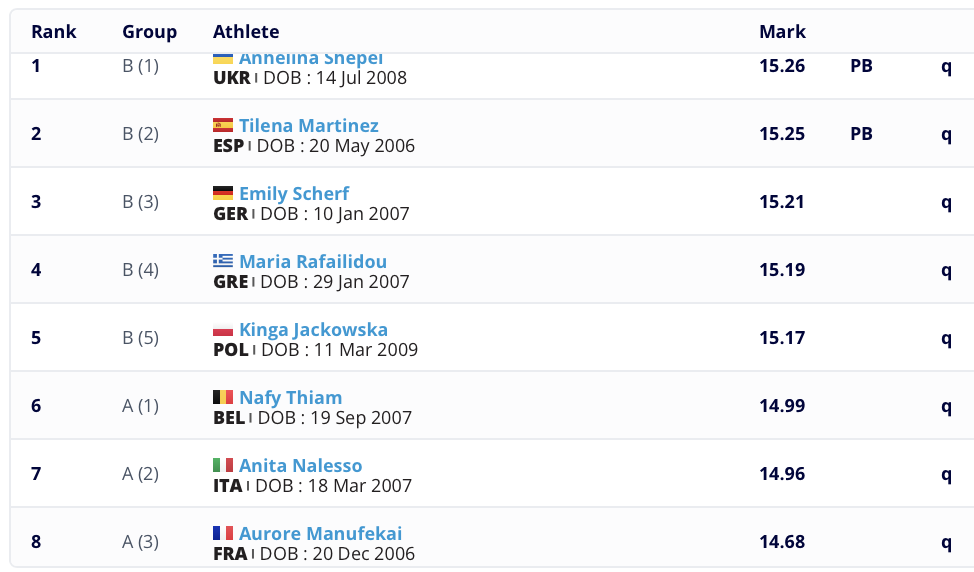The image size is (974, 572).
Task: Click the Poland flag icon
Action: coord(223,330)
